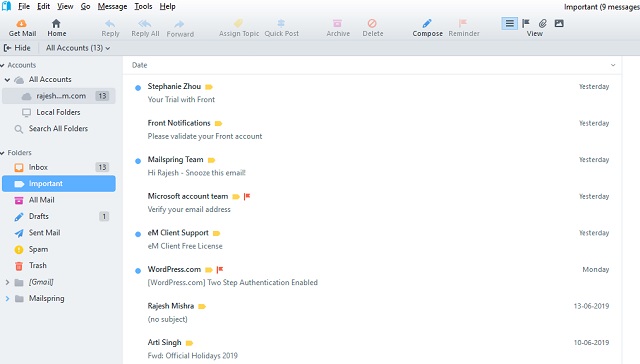Screen dimensions: 640x364
Task: Click important tag next to Front Notifications
Action: click(x=218, y=124)
